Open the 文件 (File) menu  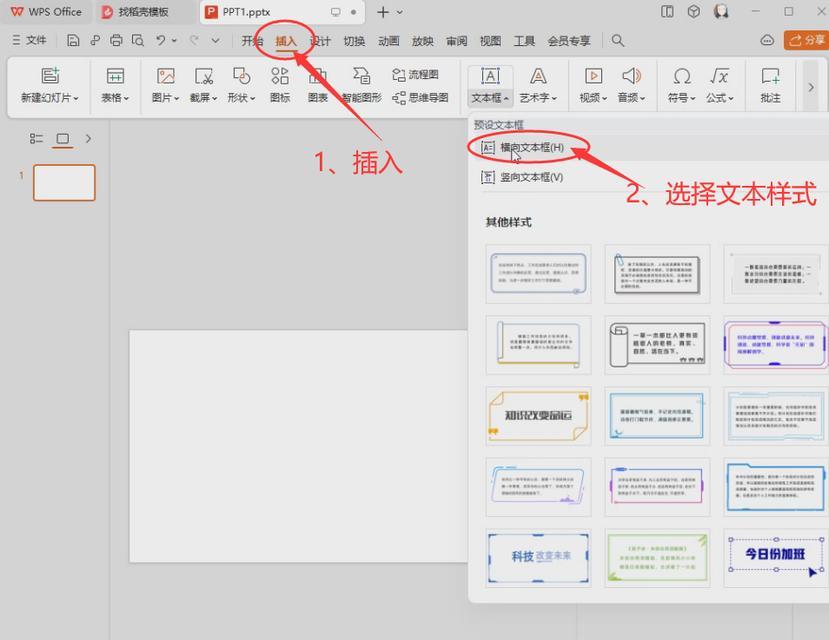coord(30,41)
